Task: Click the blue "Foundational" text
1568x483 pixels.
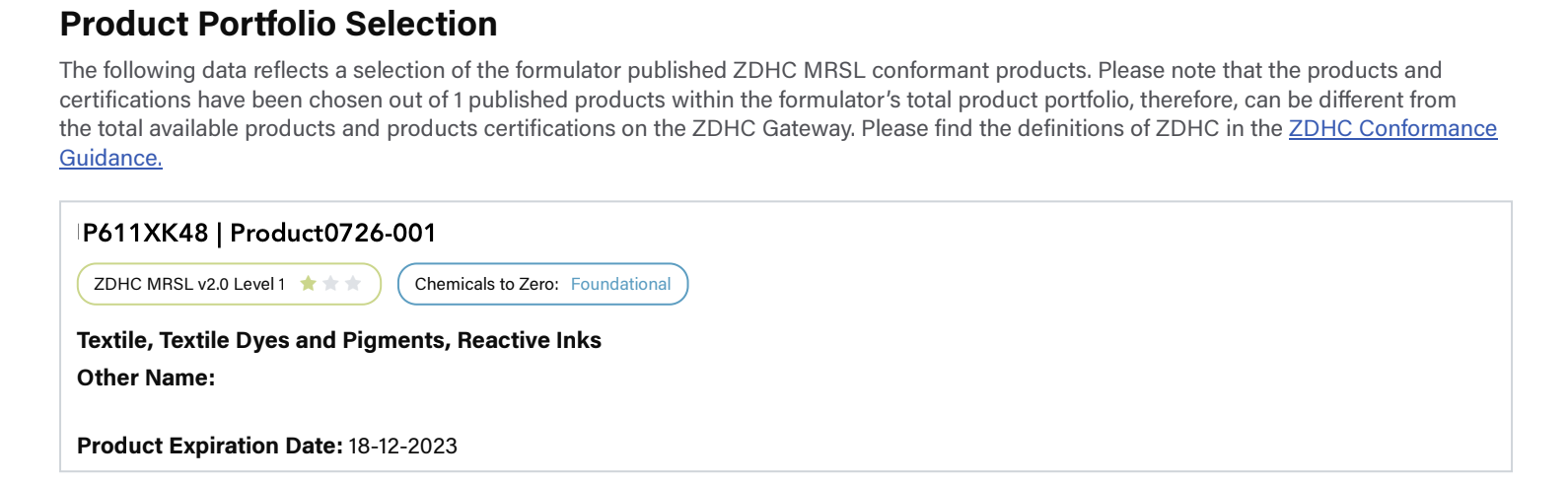Action: pyautogui.click(x=620, y=284)
